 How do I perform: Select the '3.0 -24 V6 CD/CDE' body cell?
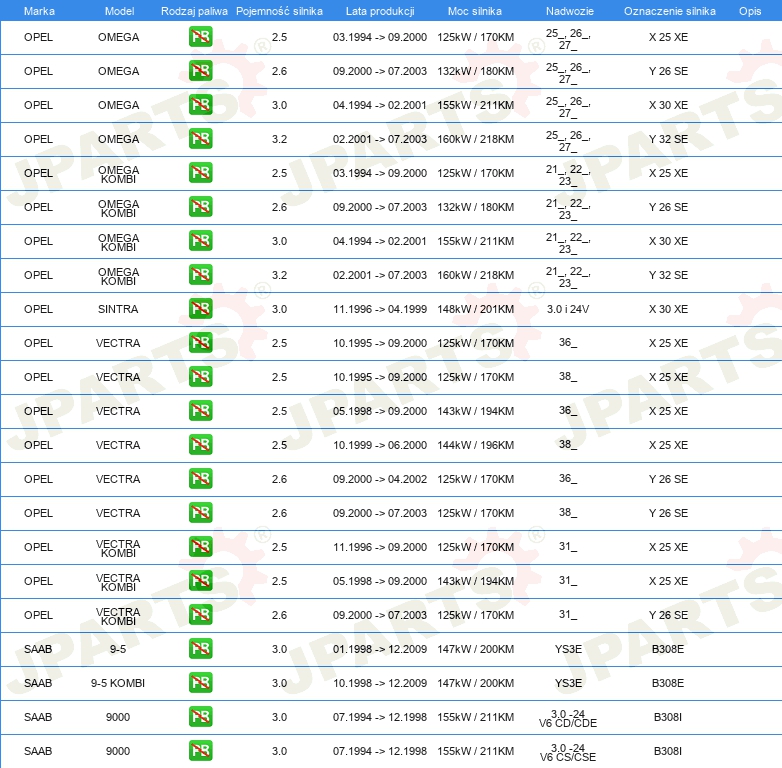pos(568,719)
